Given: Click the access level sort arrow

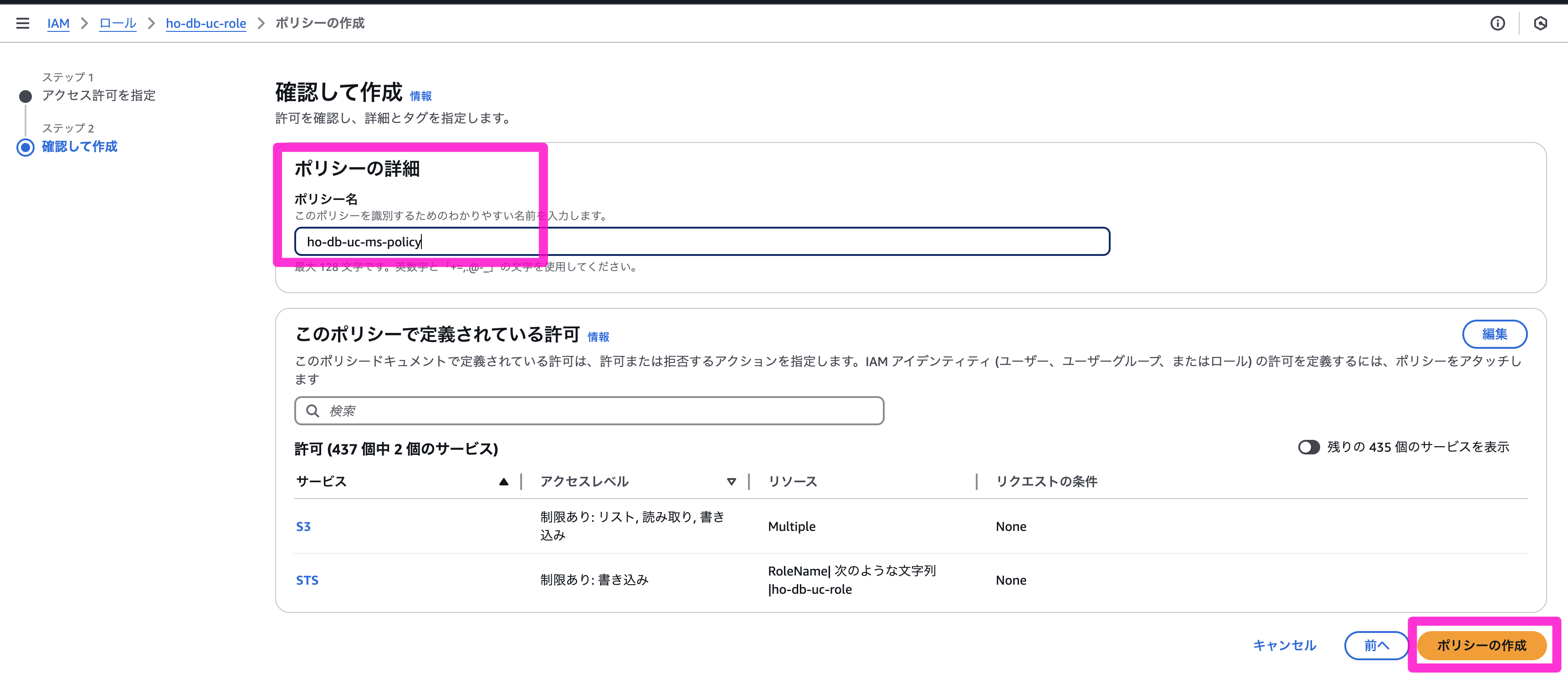Looking at the screenshot, I should pos(731,482).
